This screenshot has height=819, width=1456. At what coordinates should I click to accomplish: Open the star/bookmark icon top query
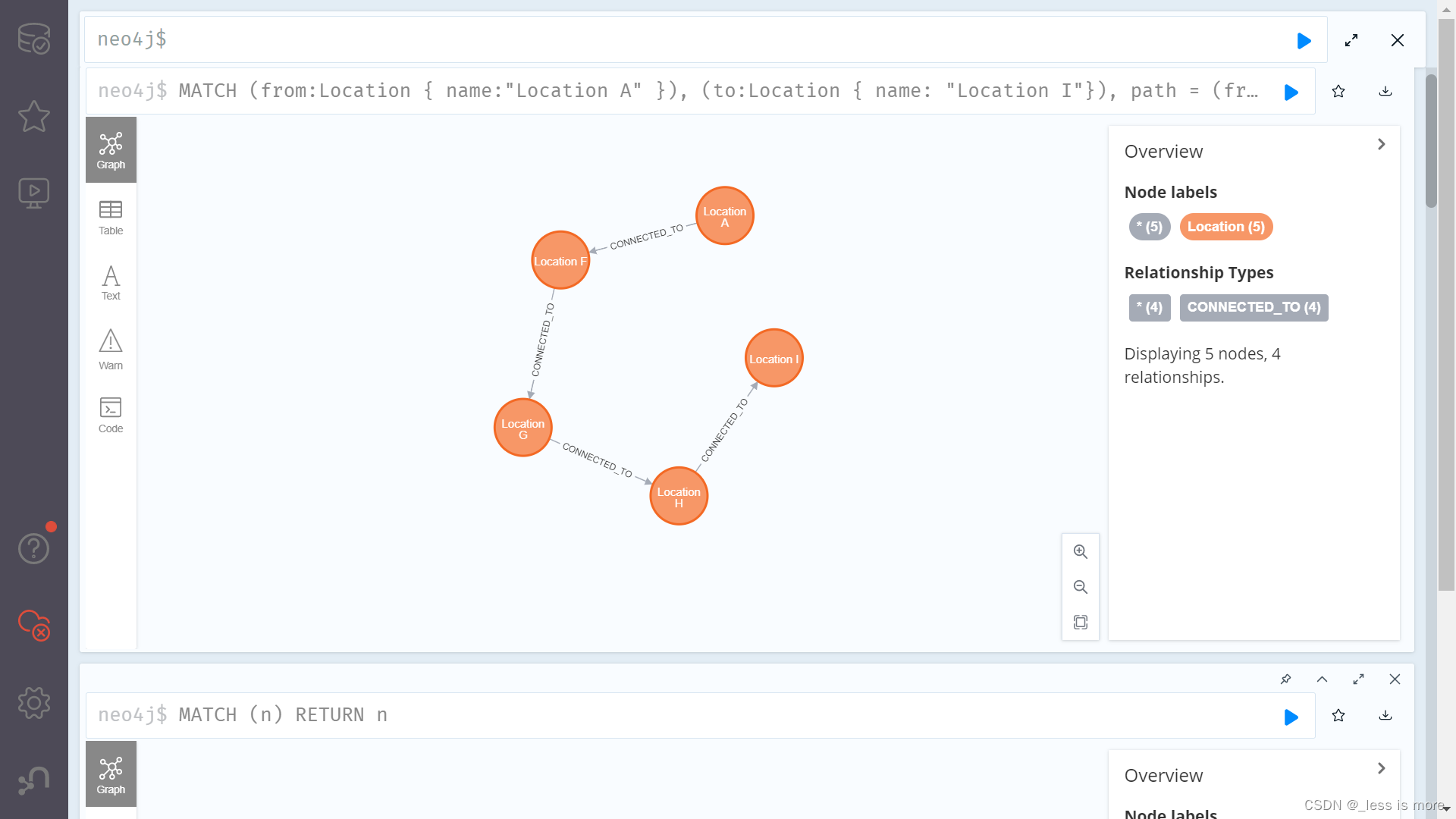1338,91
